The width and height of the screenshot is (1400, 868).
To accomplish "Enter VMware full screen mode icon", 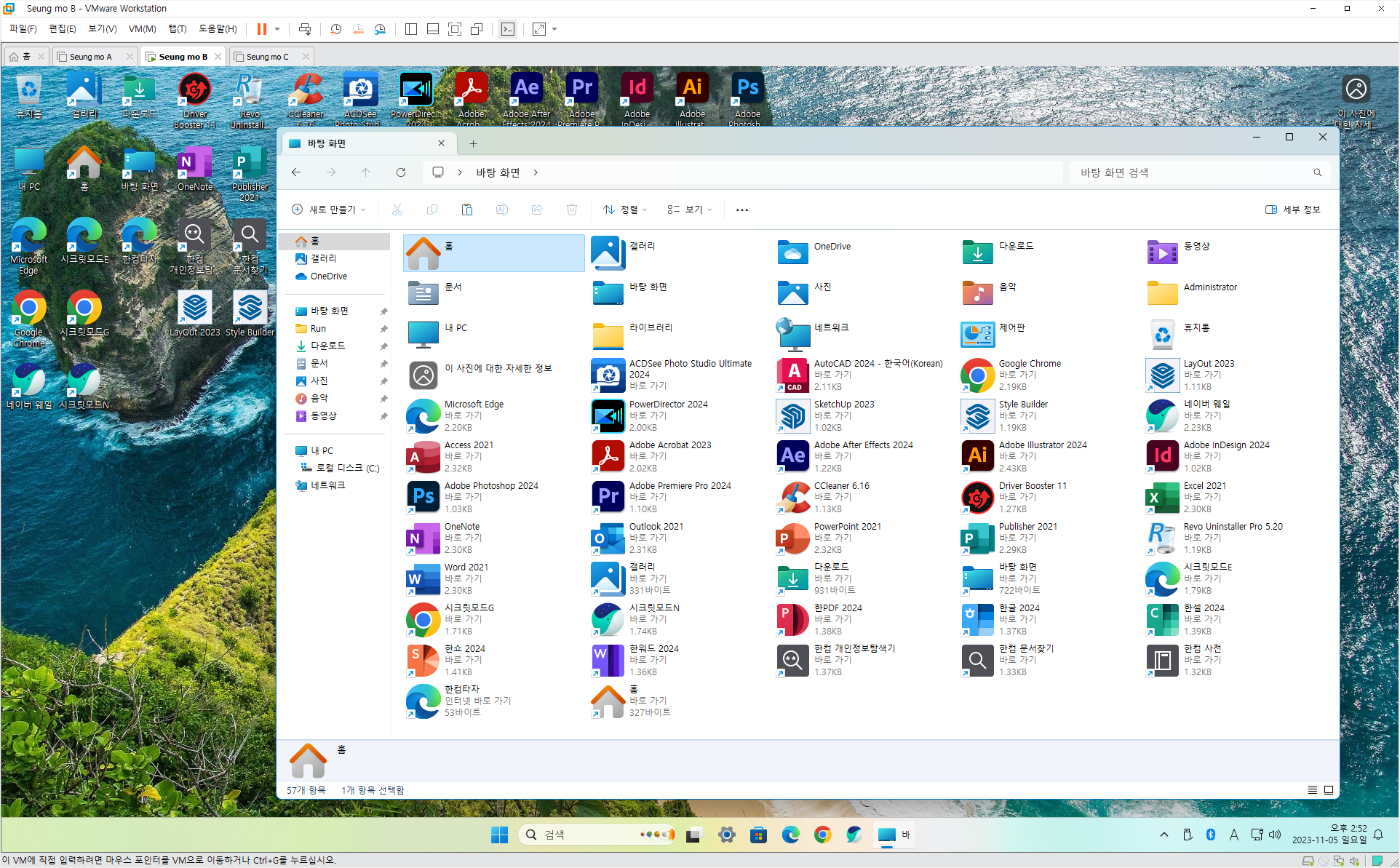I will (455, 29).
